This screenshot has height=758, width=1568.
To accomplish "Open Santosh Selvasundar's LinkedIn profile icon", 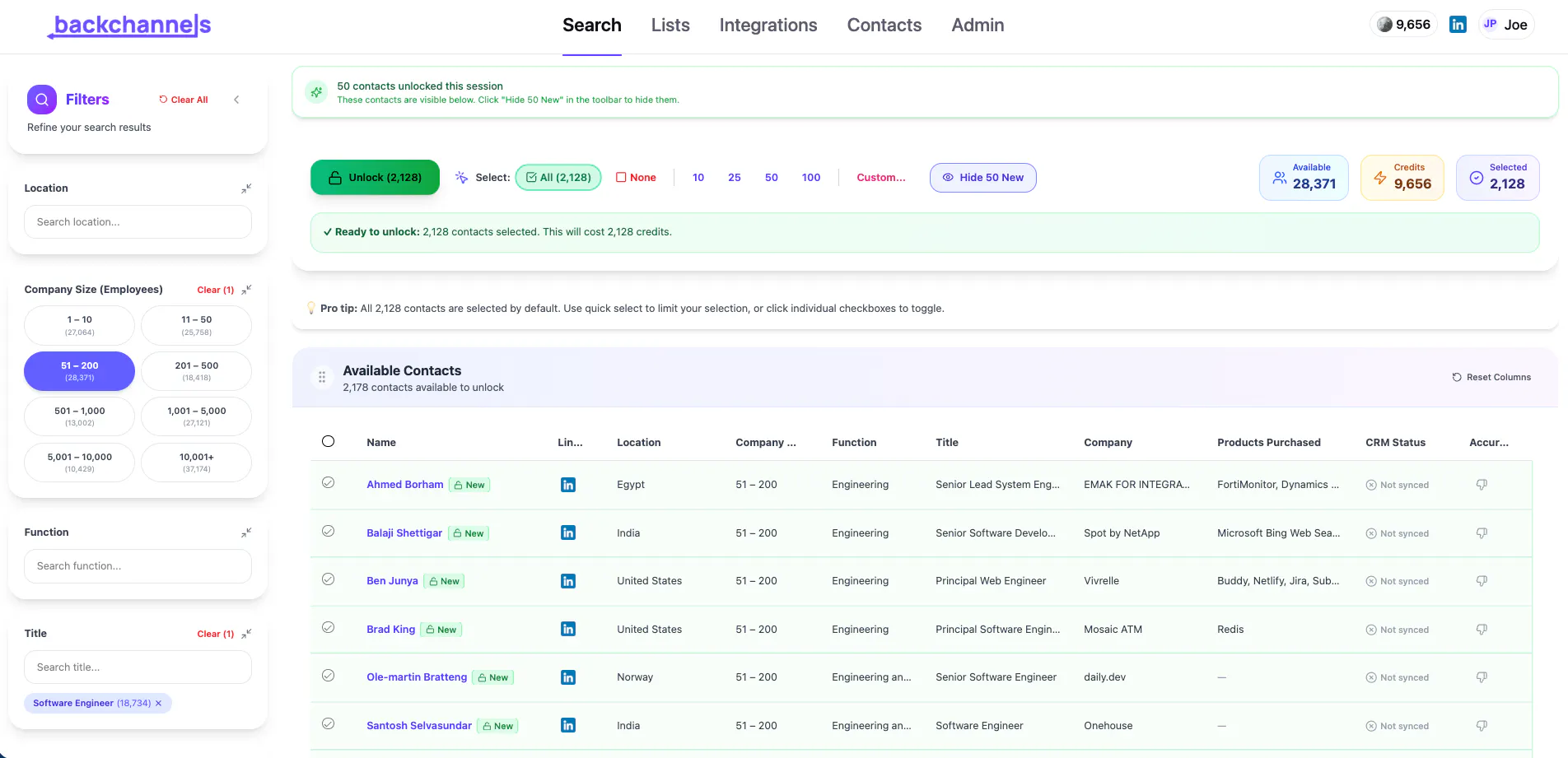I will tap(568, 725).
